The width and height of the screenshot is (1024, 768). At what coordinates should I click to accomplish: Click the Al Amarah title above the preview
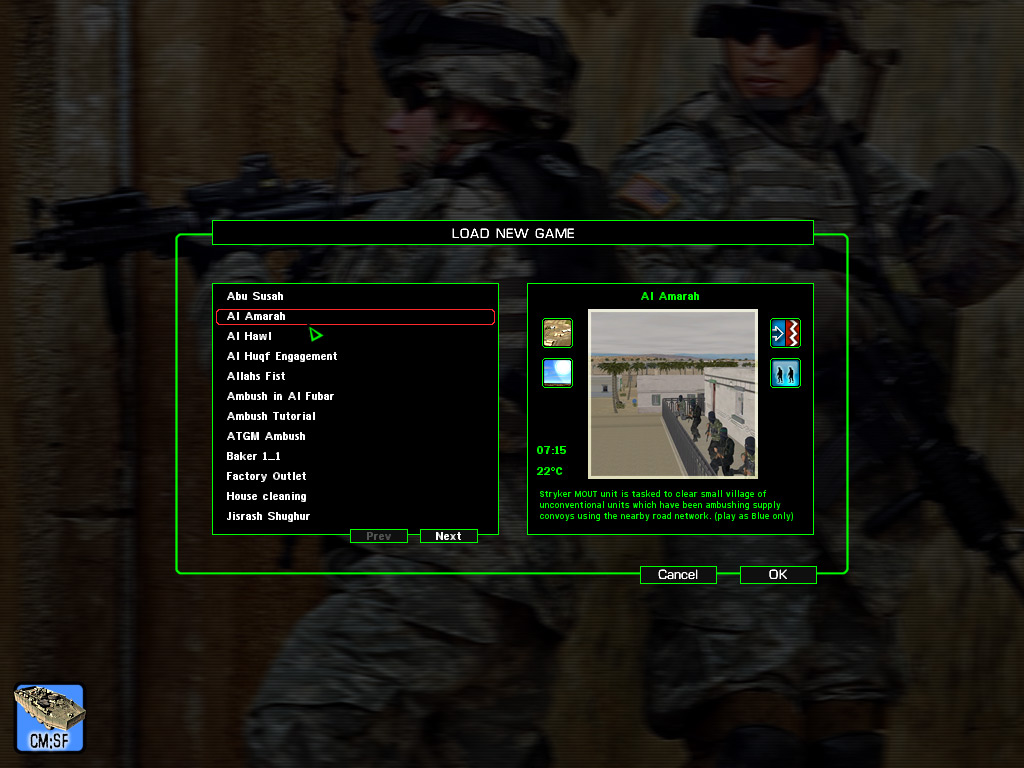click(670, 296)
